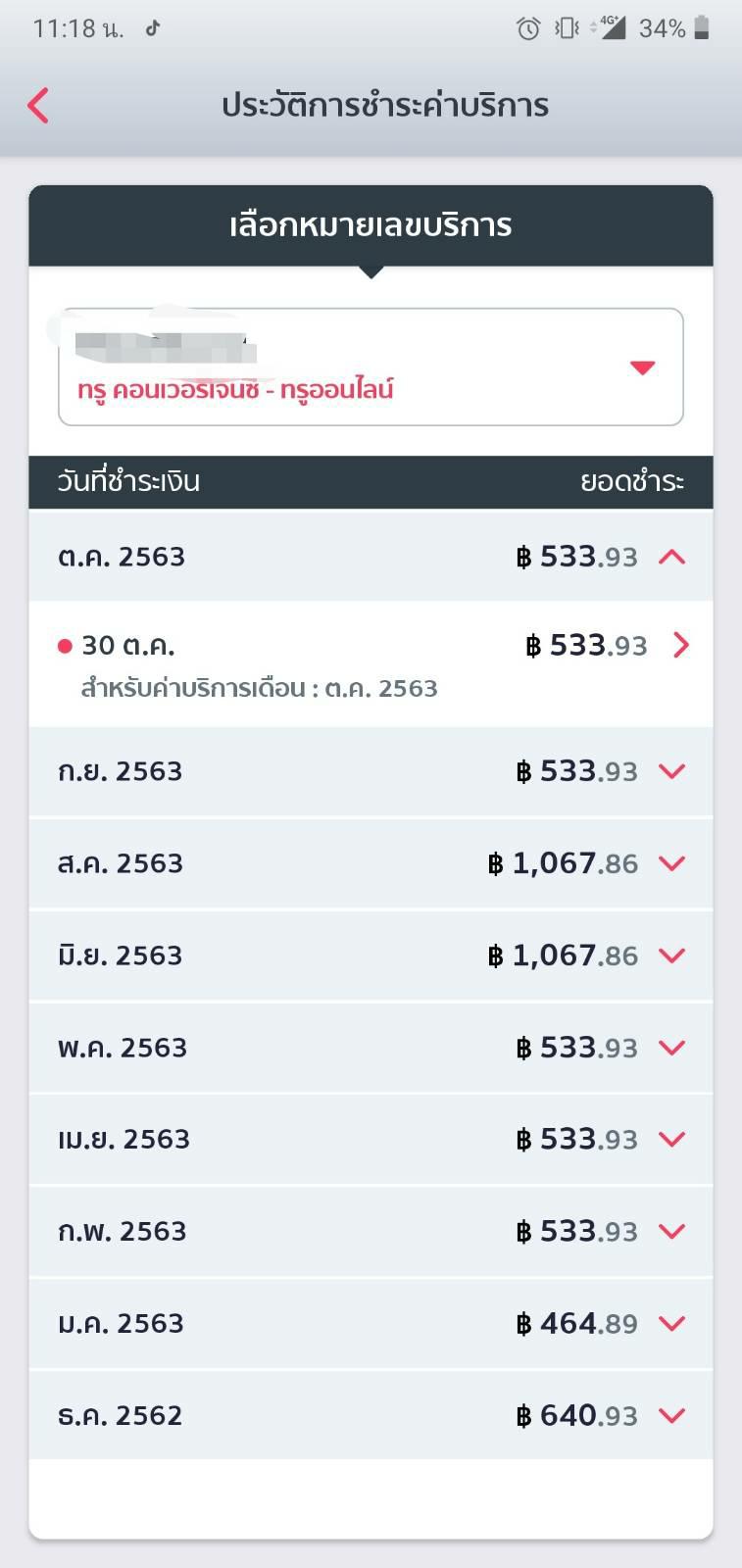Expand the ก.ย. 2563 payment row
Image resolution: width=742 pixels, height=1568 pixels.
672,771
